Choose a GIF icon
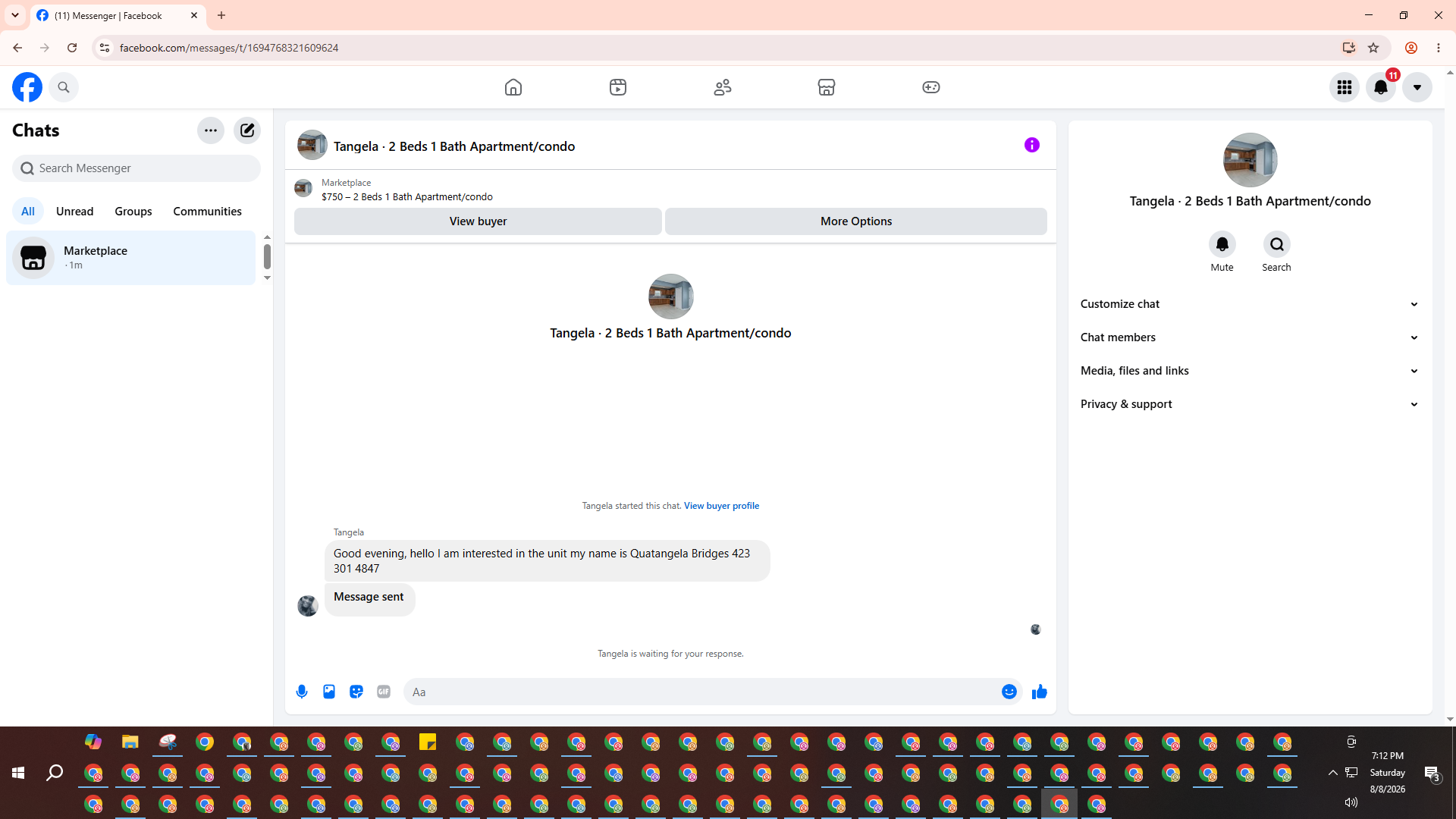 [384, 692]
